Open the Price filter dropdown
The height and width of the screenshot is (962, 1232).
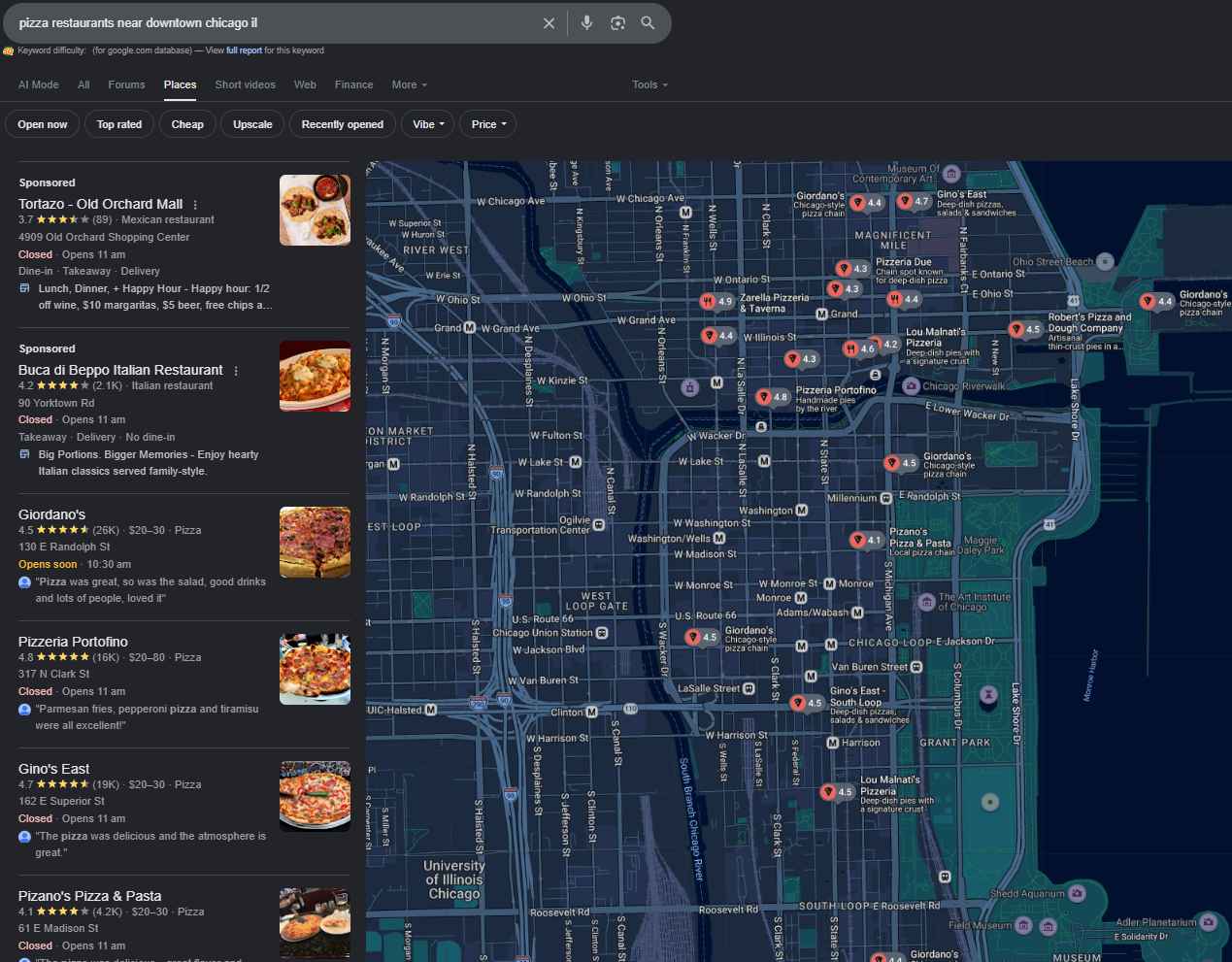(488, 124)
